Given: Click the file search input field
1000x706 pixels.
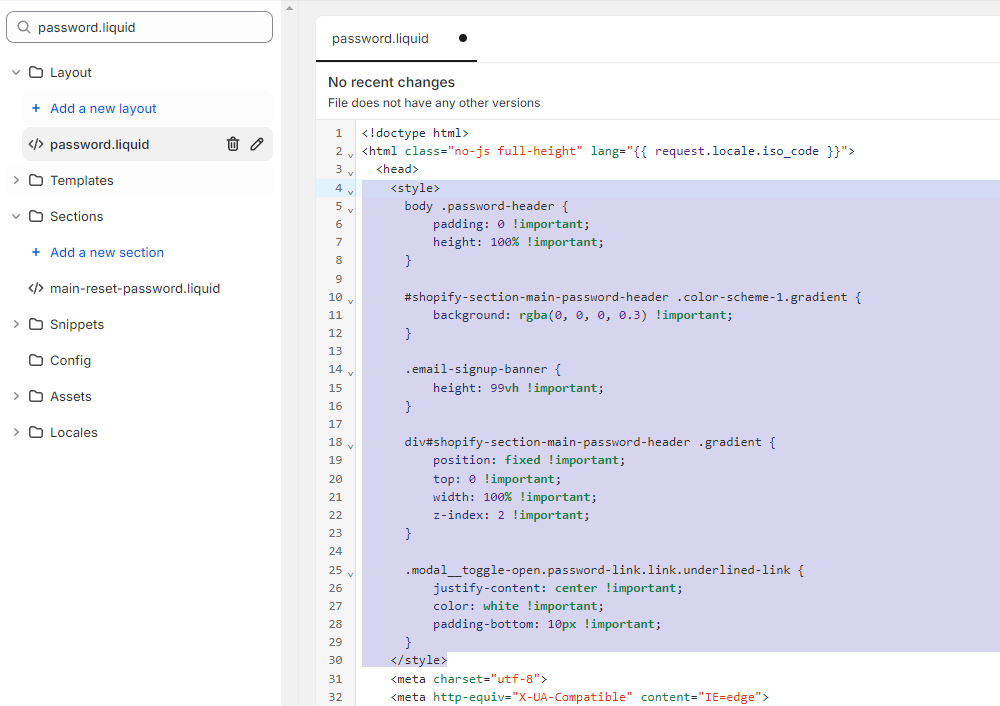Looking at the screenshot, I should pyautogui.click(x=150, y=27).
